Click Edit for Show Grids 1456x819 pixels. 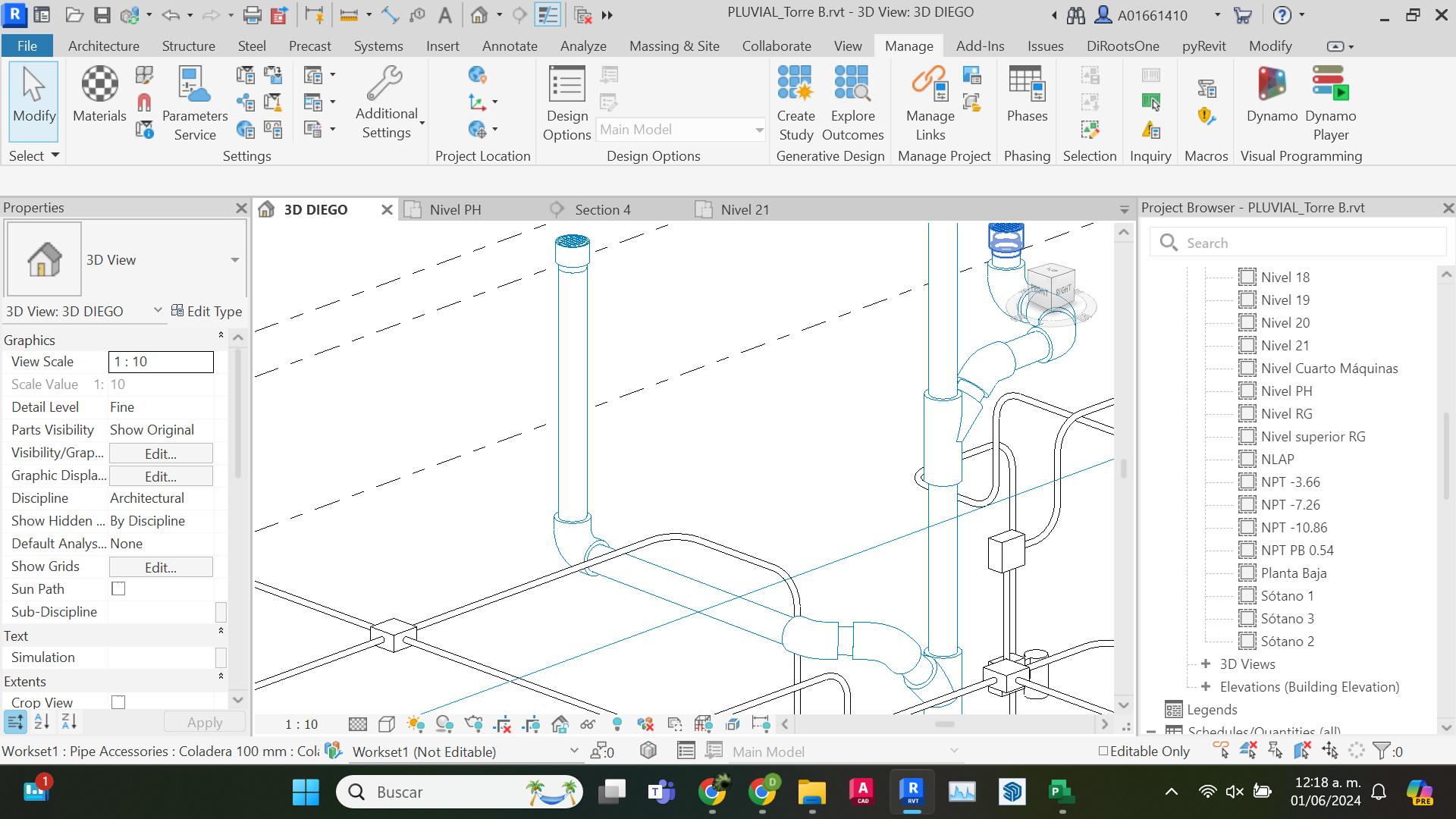[x=161, y=566]
